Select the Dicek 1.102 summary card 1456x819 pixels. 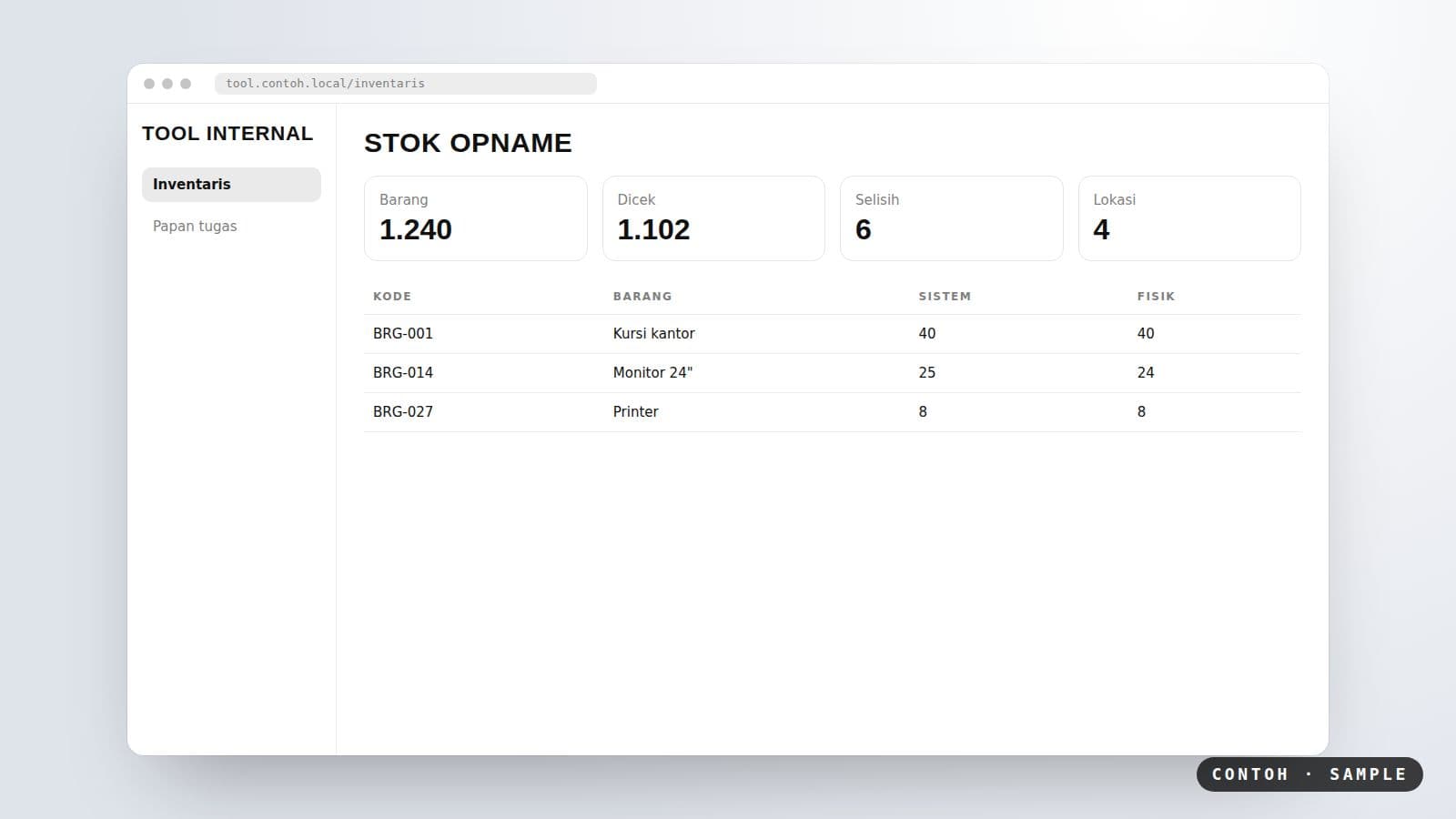pos(713,218)
